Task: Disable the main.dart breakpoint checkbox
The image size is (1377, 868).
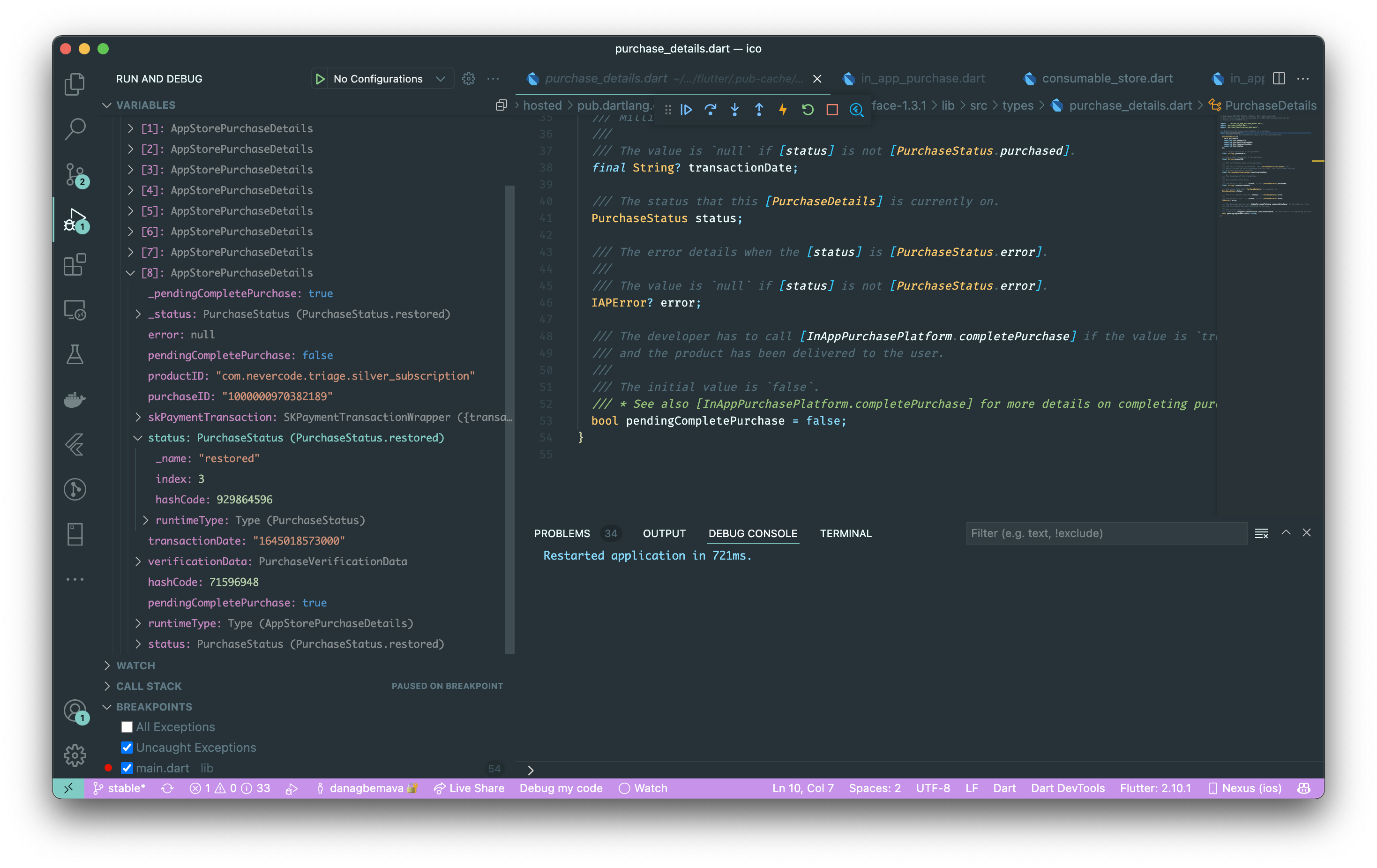Action: [127, 768]
